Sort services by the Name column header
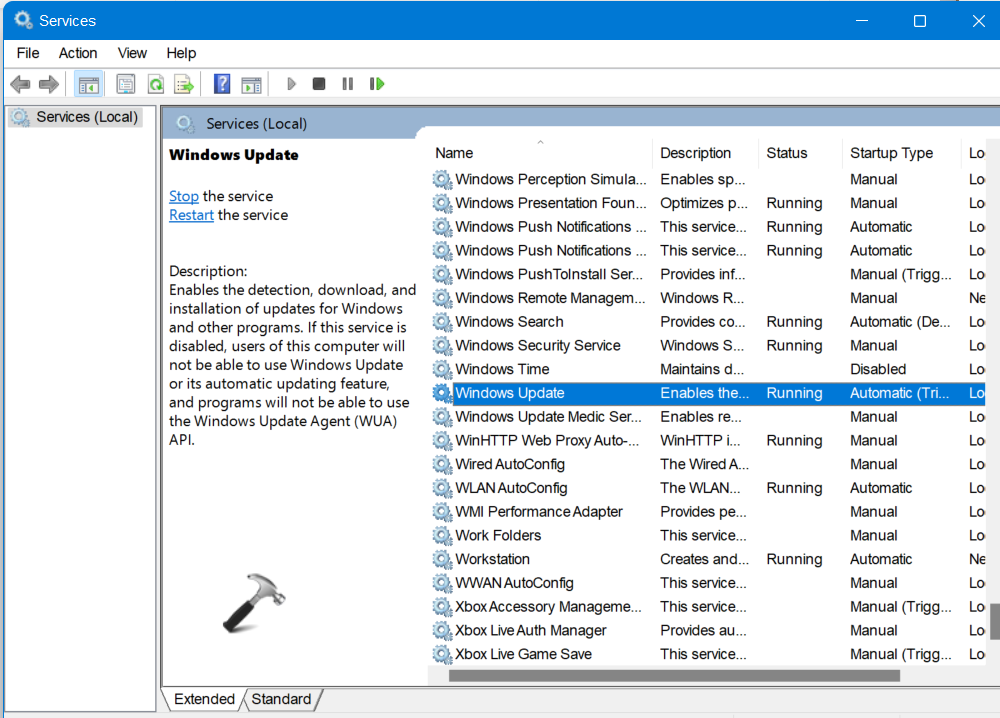Viewport: 1000px width, 718px height. 454,153
